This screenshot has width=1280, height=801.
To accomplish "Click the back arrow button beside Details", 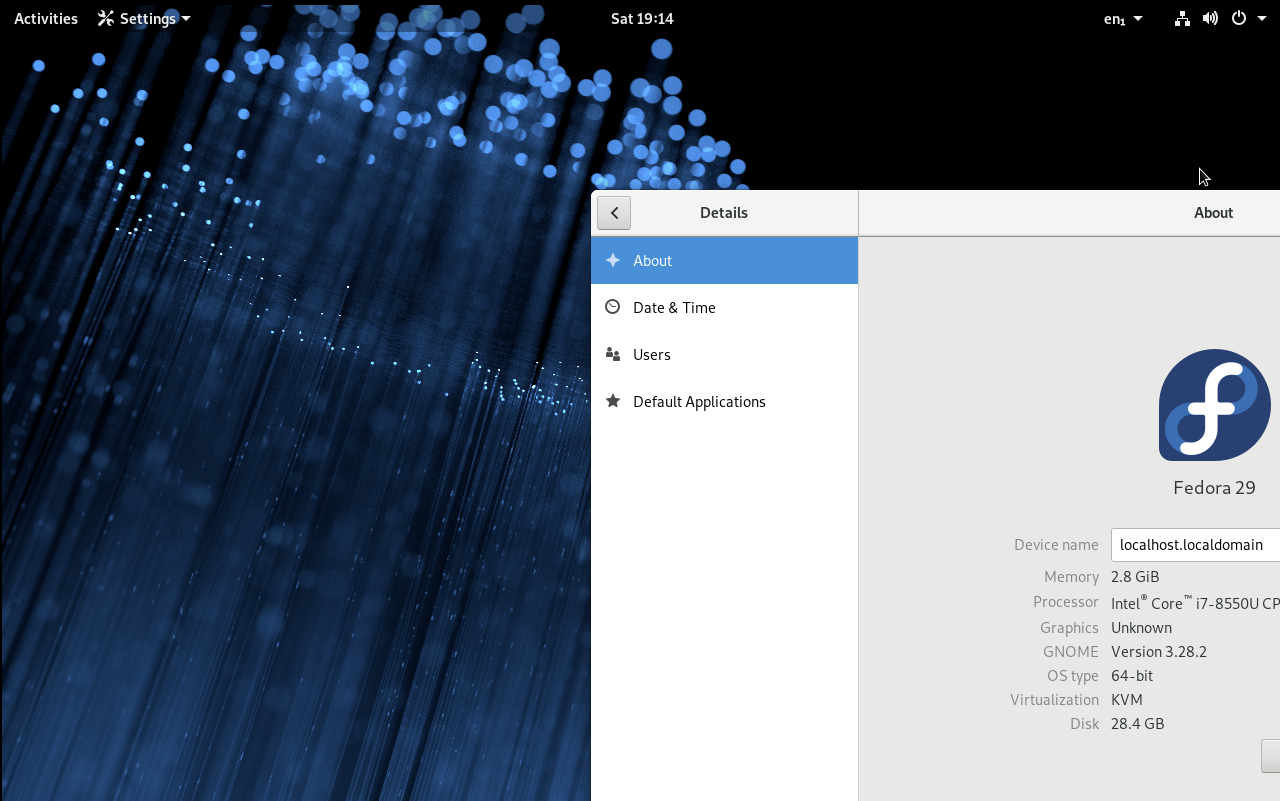I will pos(614,213).
